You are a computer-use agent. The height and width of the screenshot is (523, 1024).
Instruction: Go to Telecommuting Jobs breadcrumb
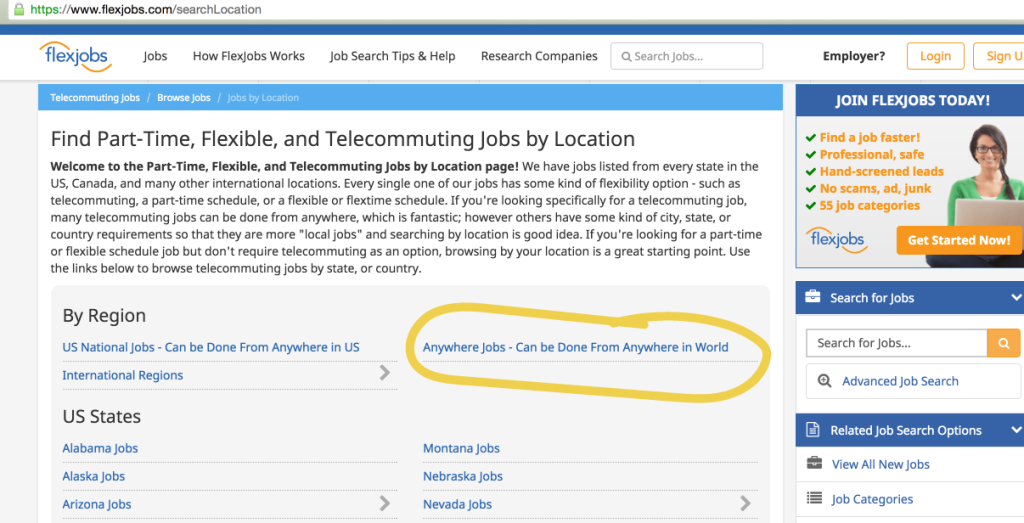(x=95, y=97)
